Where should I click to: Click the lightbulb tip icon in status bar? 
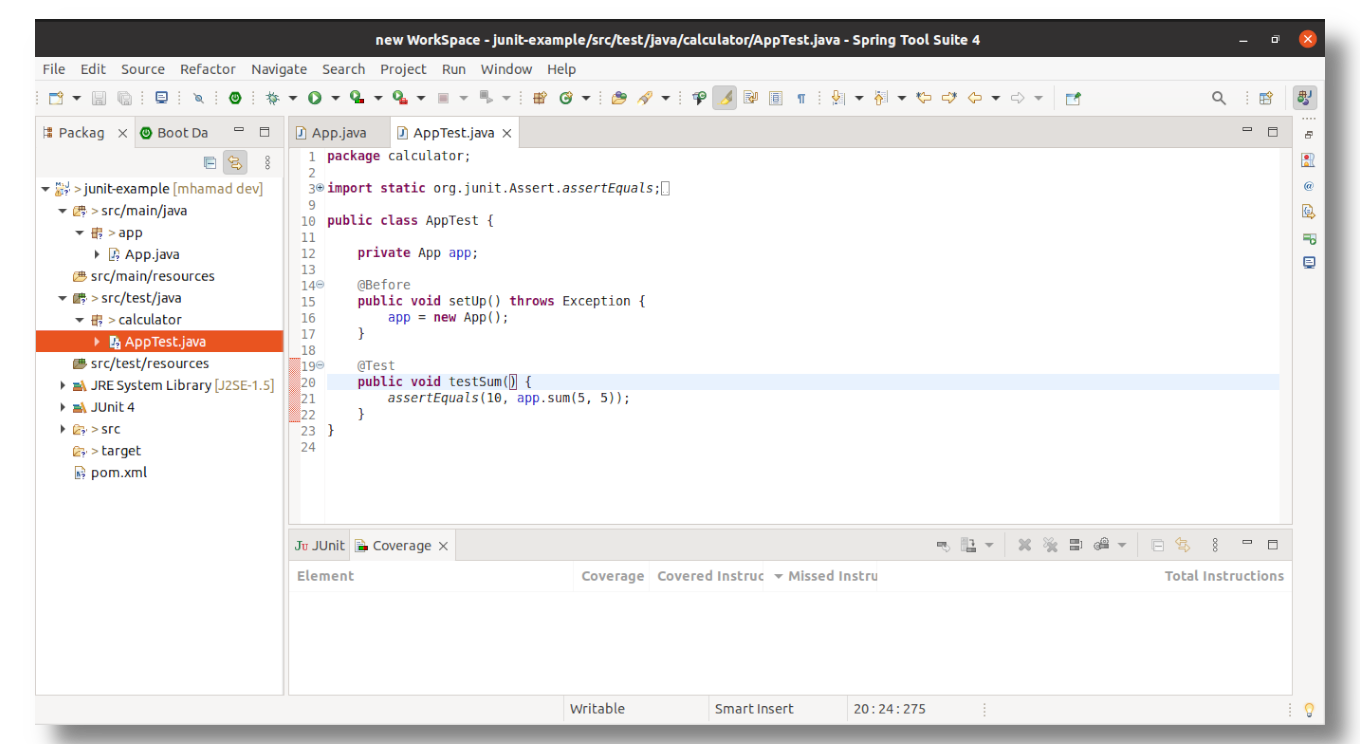click(x=1308, y=710)
